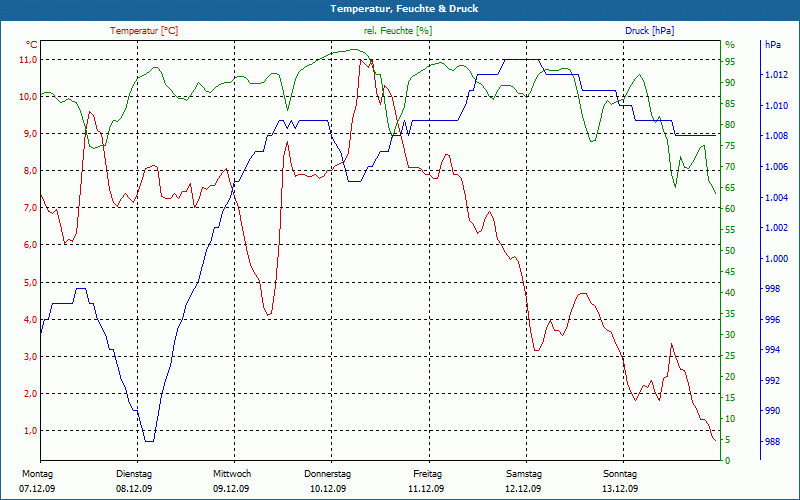Select the Dienstag day label
The width and height of the screenshot is (800, 500).
point(134,474)
